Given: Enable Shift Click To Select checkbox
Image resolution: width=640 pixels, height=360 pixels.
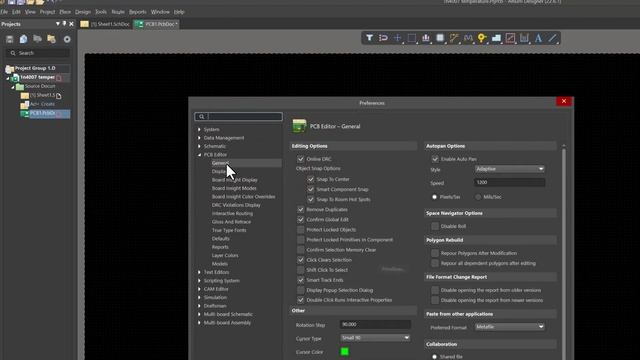Looking at the screenshot, I should (x=301, y=270).
